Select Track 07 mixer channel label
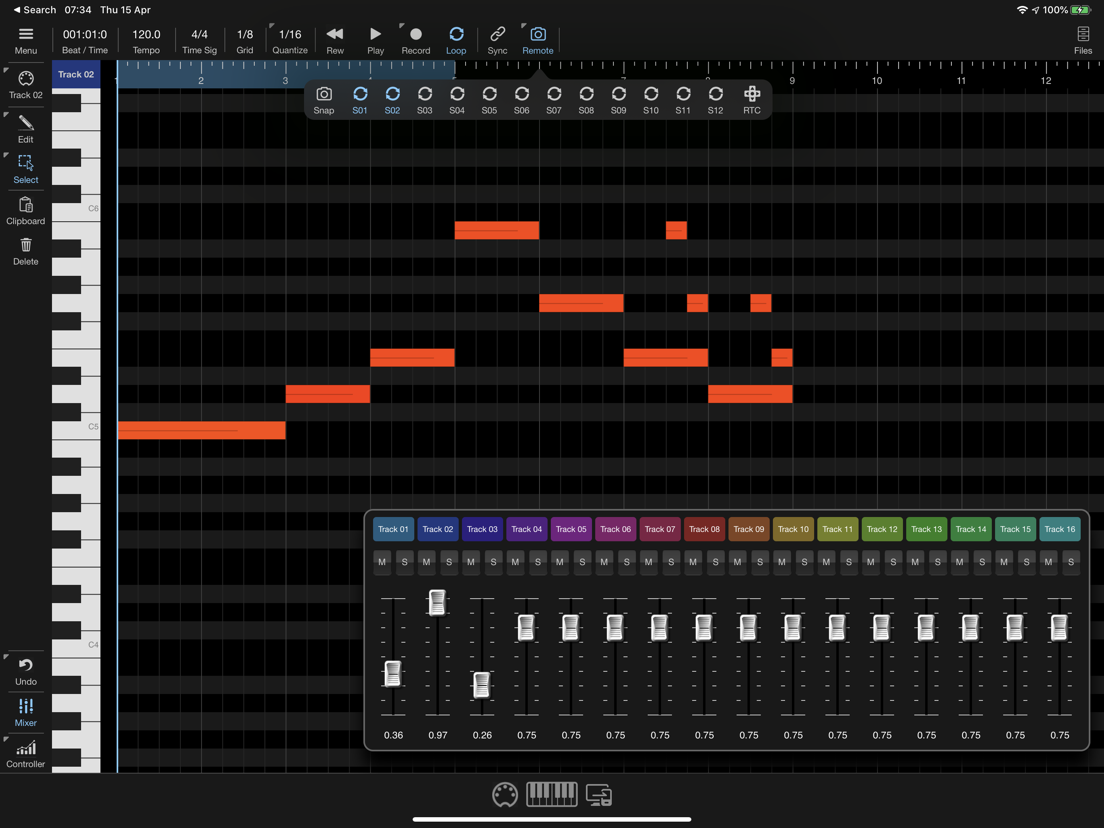Screen dimensions: 1104x828 pyautogui.click(x=660, y=529)
